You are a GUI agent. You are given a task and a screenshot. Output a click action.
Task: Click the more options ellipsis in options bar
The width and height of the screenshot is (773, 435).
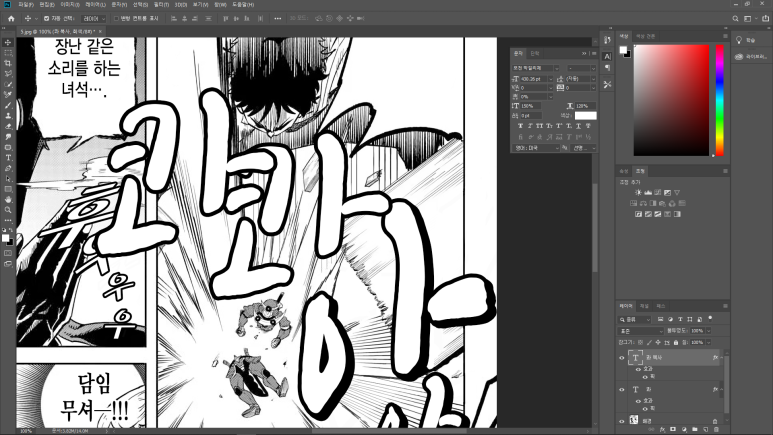[278, 18]
